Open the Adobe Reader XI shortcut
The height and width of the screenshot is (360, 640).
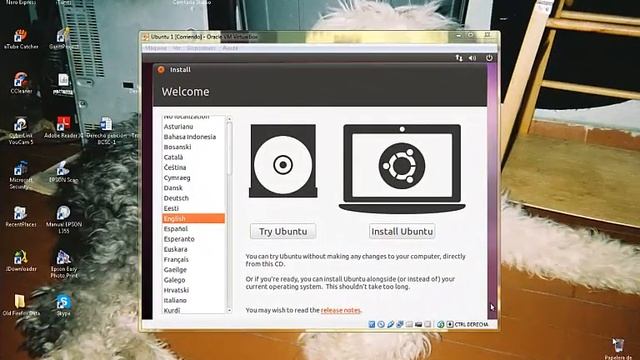pyautogui.click(x=63, y=127)
